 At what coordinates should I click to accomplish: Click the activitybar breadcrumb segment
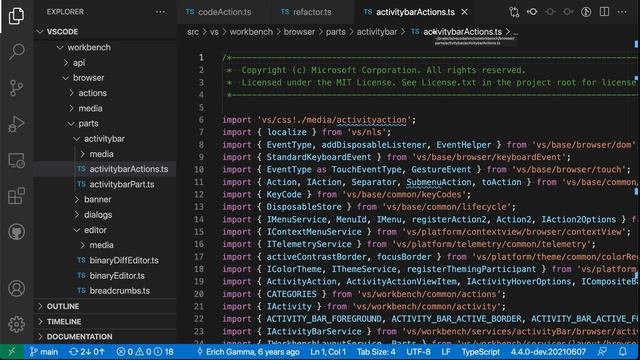click(x=376, y=31)
